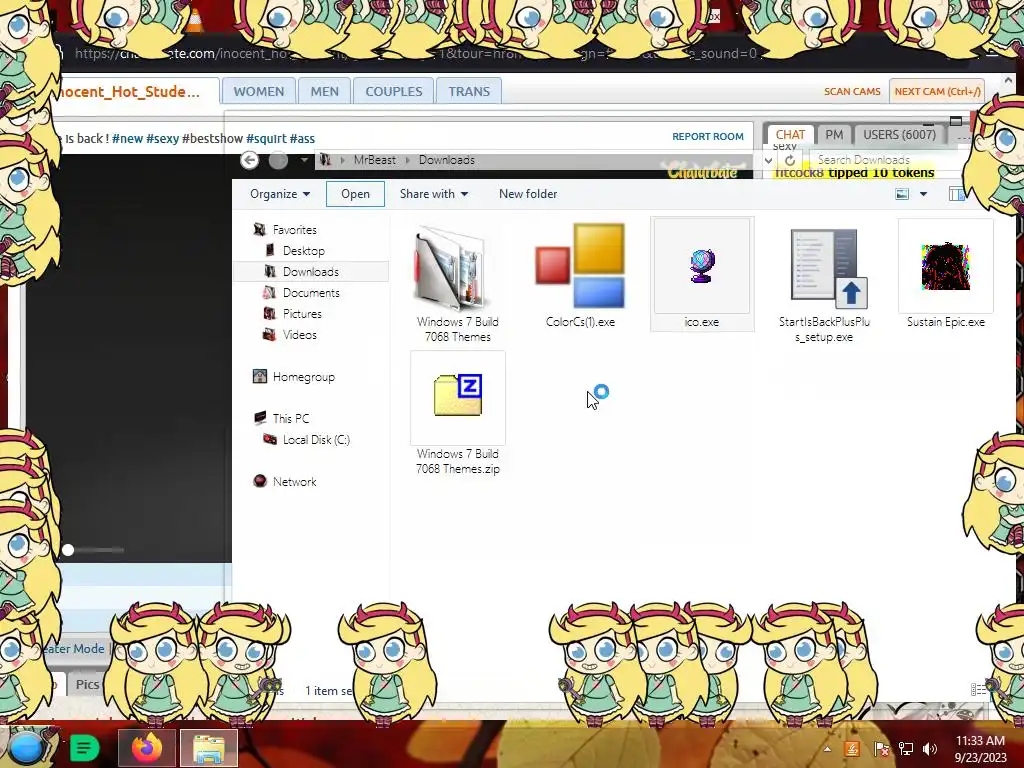Select Network in navigation pane
This screenshot has height=768, width=1024.
tap(295, 482)
